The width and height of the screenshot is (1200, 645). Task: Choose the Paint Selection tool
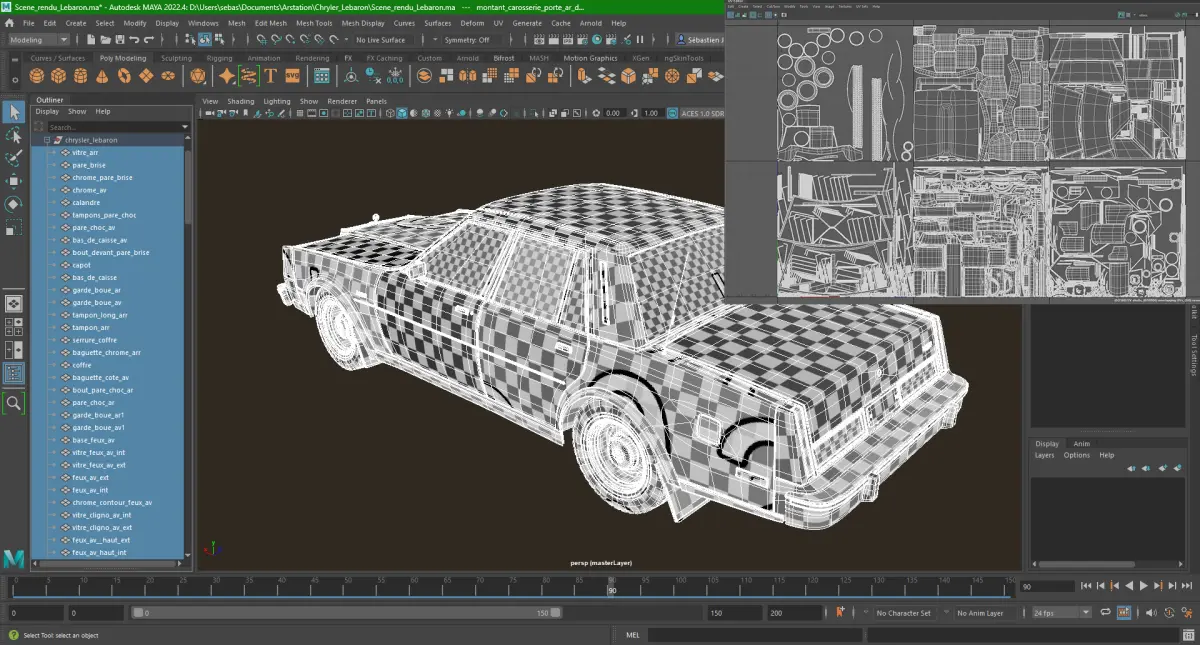click(13, 158)
